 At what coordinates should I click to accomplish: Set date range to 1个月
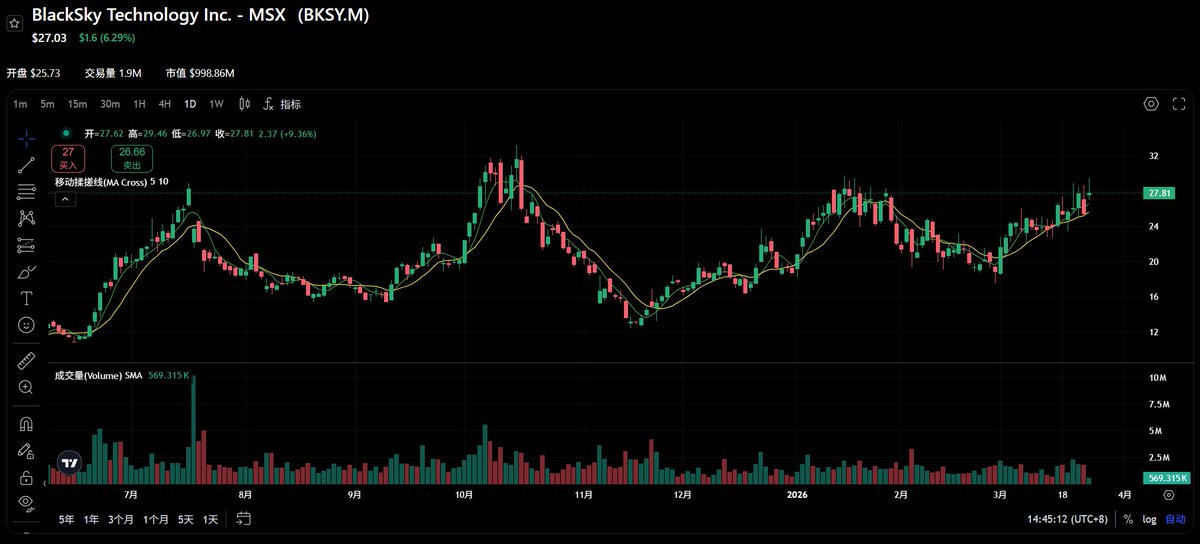(x=156, y=519)
